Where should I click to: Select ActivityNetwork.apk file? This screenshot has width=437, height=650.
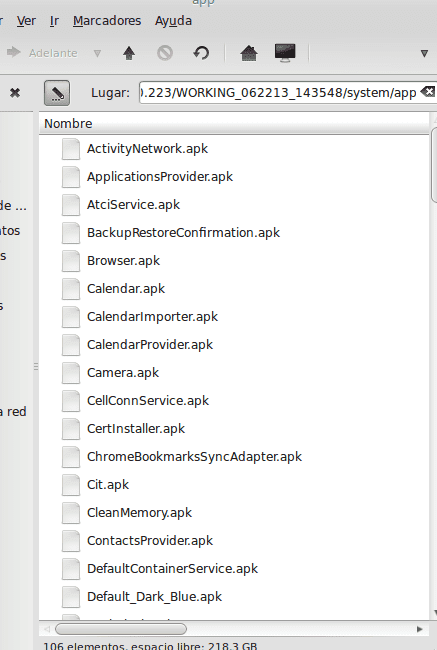(147, 149)
